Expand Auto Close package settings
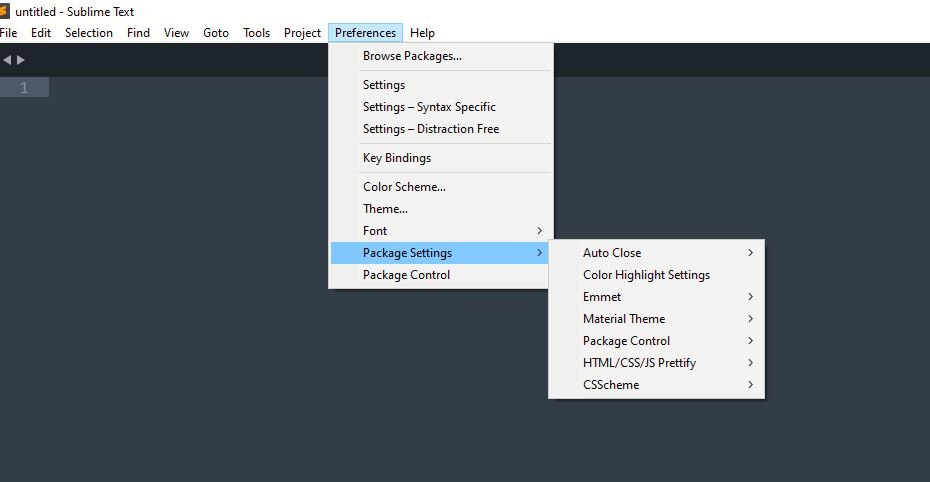 pos(657,253)
